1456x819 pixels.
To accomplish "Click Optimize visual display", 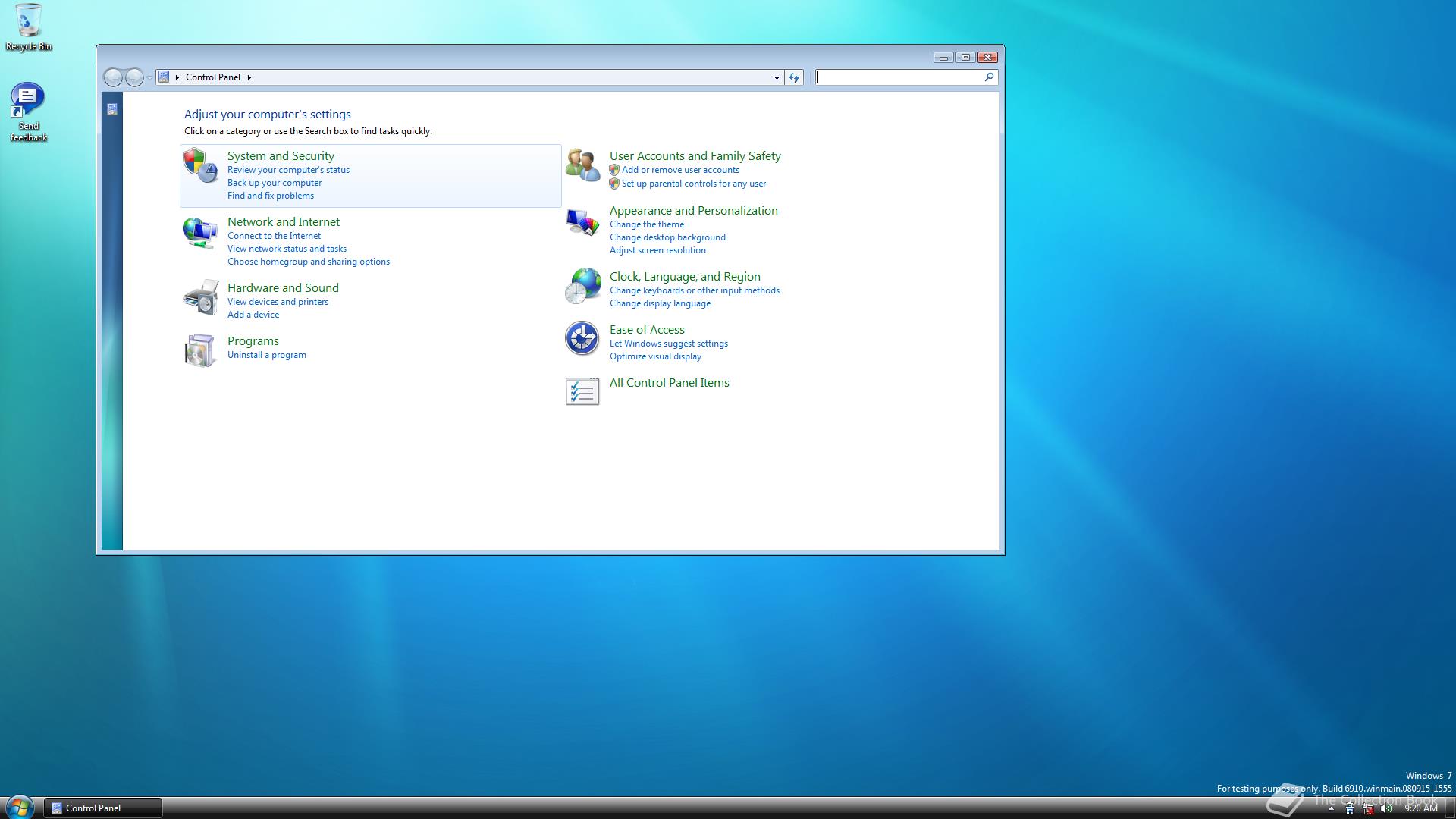I will point(655,356).
